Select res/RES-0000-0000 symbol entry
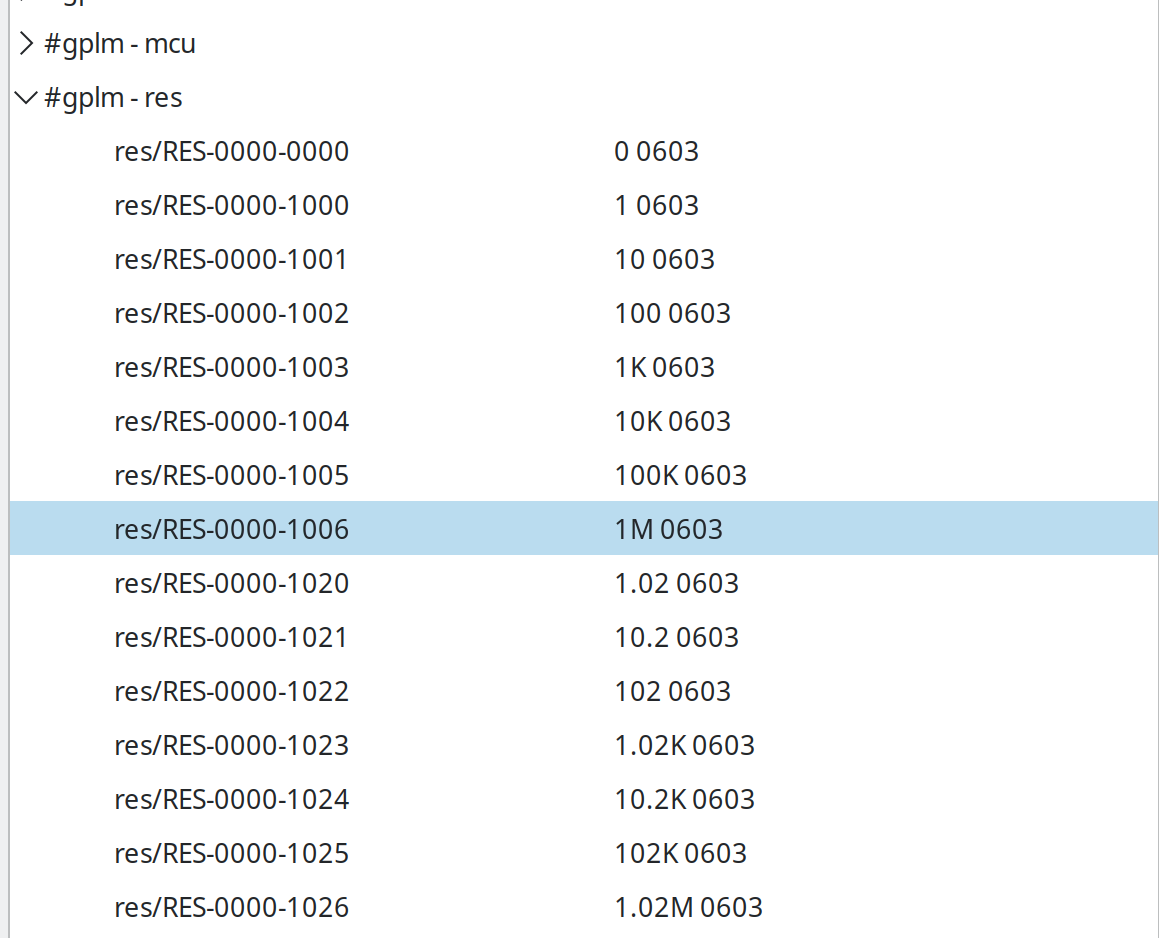Image resolution: width=1159 pixels, height=938 pixels. tap(231, 152)
